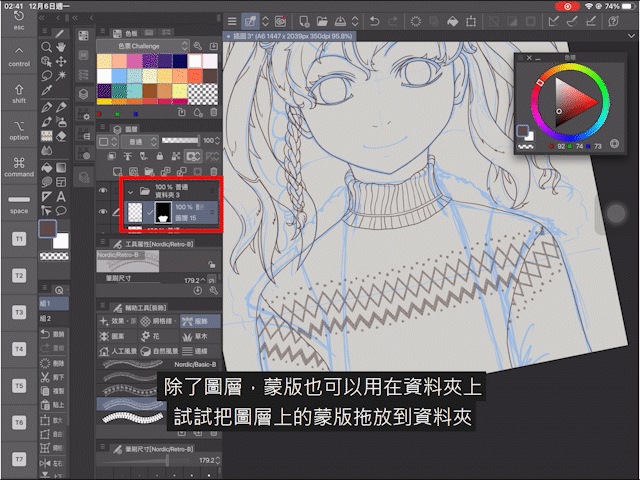This screenshot has width=640, height=480.
Task: Select the Fill bucket tool
Action: tap(47, 168)
